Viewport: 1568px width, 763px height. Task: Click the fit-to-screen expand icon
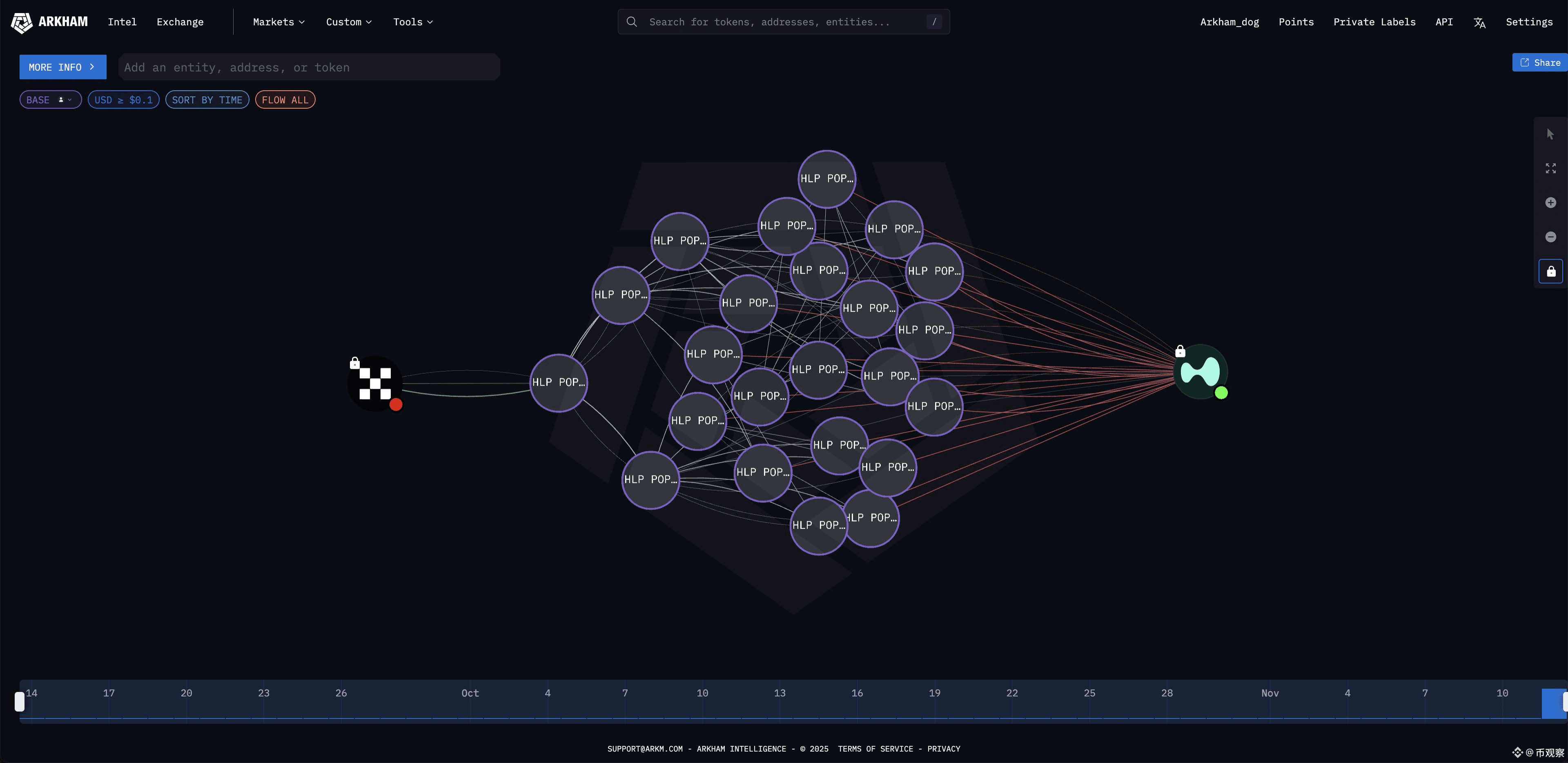[1550, 168]
